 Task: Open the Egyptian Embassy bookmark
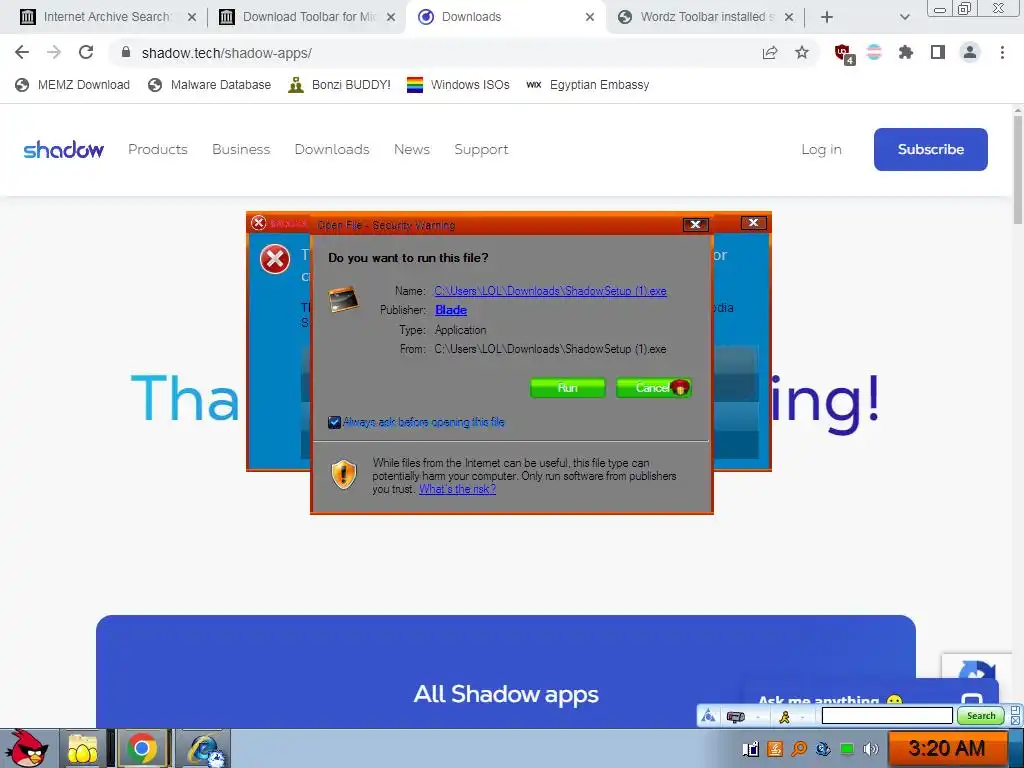(588, 85)
